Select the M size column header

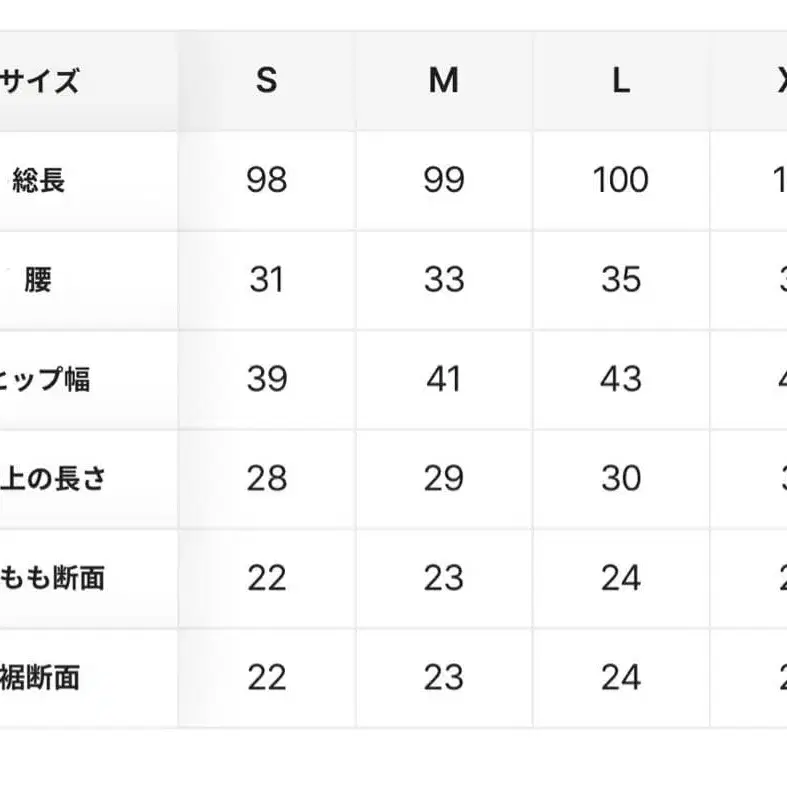[443, 81]
